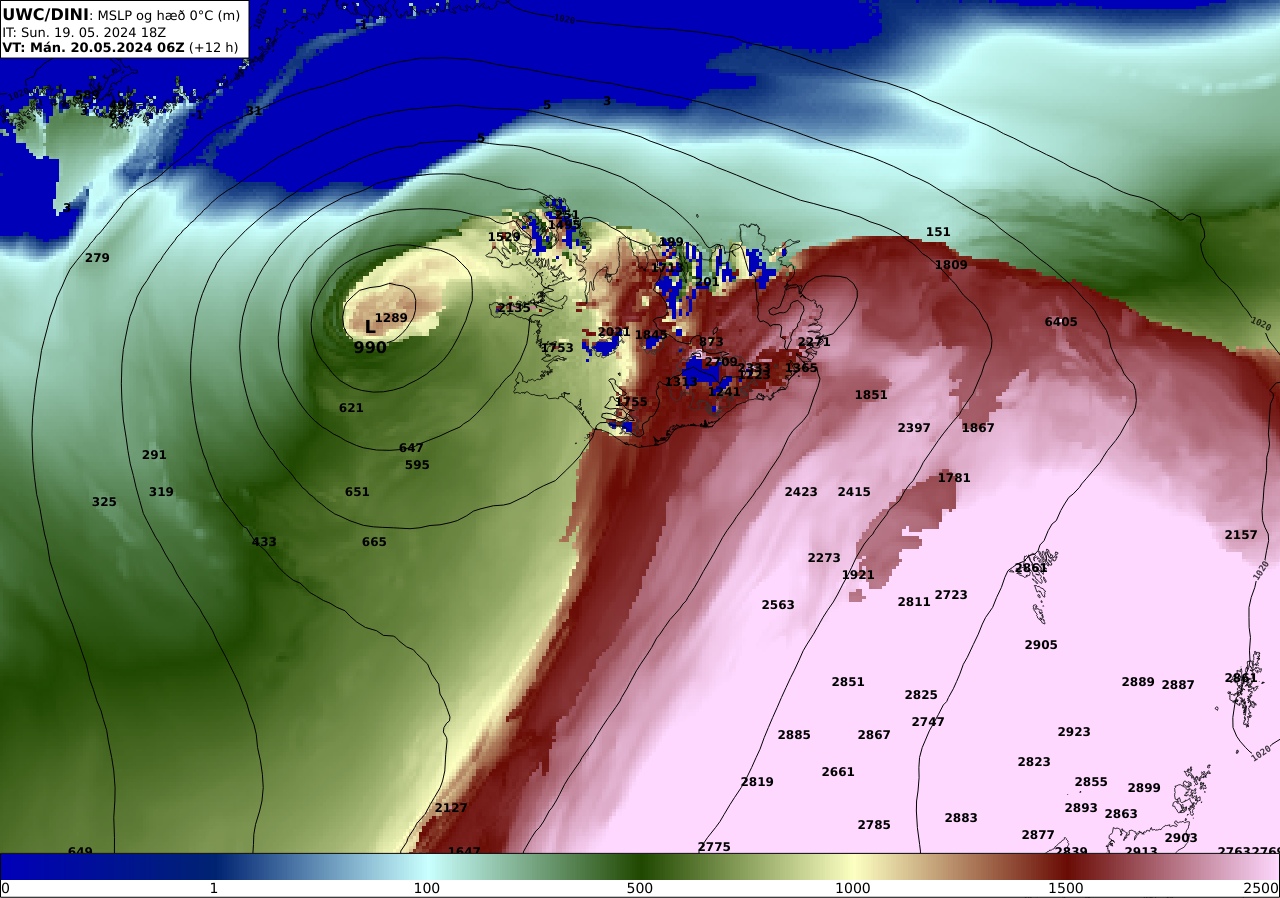Viewport: 1280px width, 898px height.
Task: Click the 2899 value on the map
Action: pyautogui.click(x=1144, y=788)
